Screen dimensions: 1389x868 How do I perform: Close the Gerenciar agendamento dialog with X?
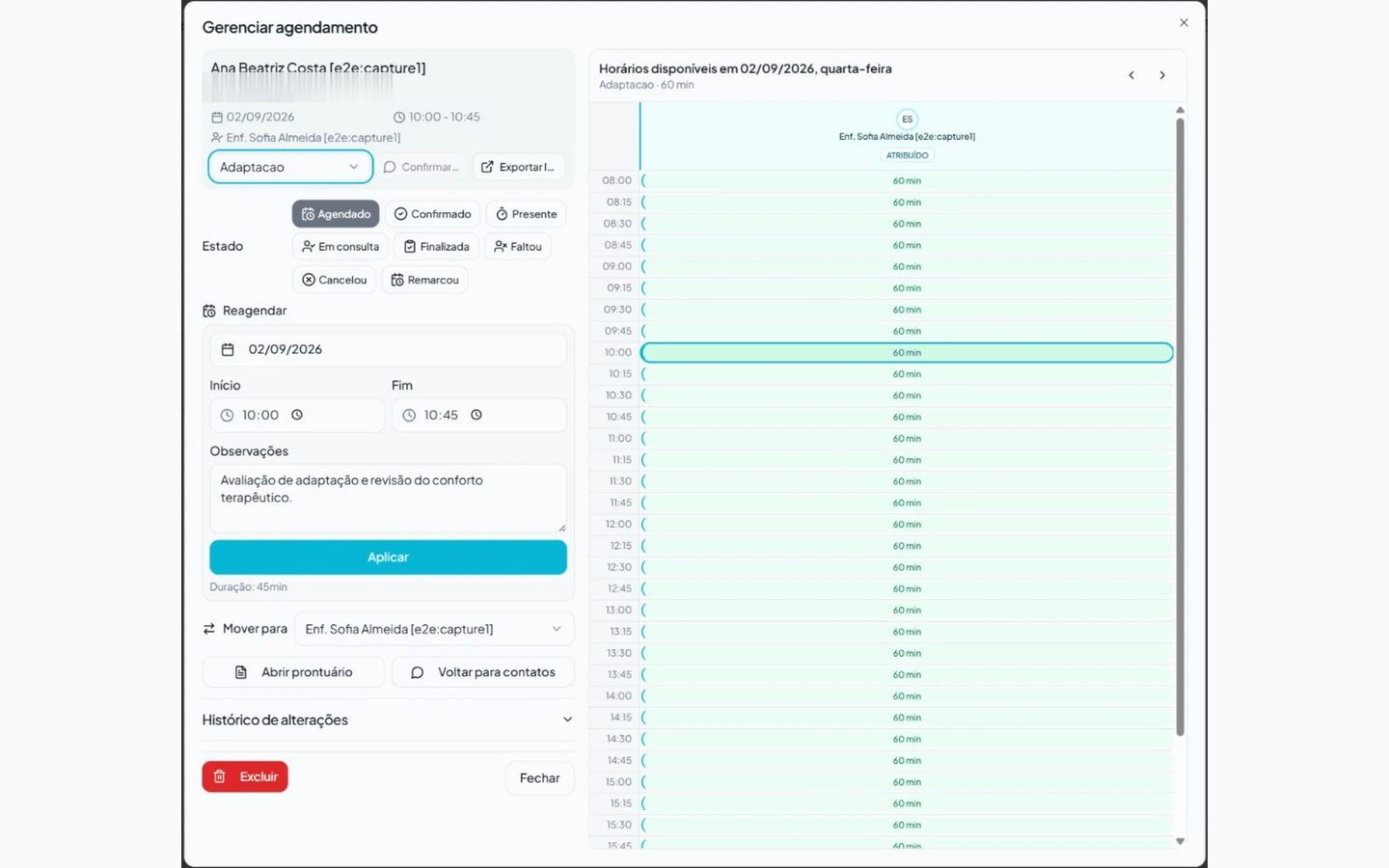click(1184, 23)
